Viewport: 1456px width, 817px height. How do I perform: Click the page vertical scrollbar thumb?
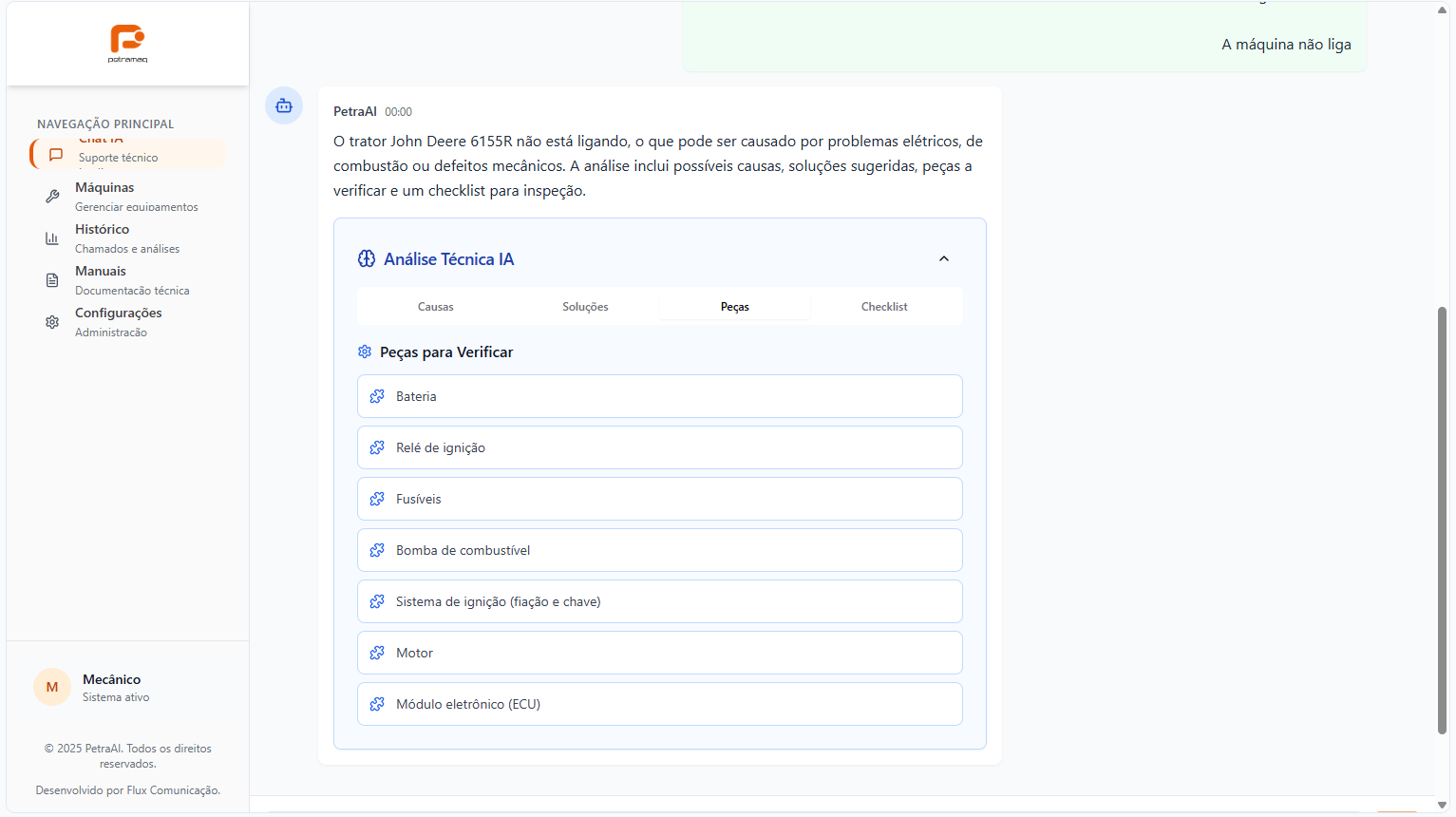pos(1442,521)
